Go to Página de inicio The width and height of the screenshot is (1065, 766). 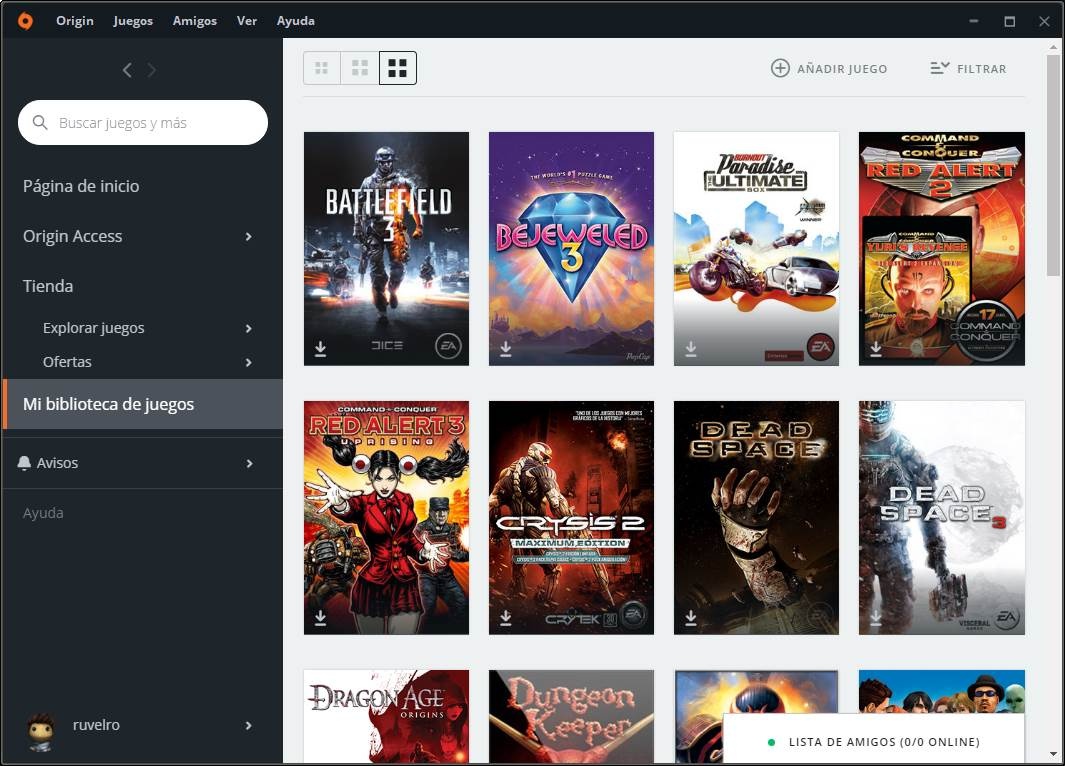81,186
